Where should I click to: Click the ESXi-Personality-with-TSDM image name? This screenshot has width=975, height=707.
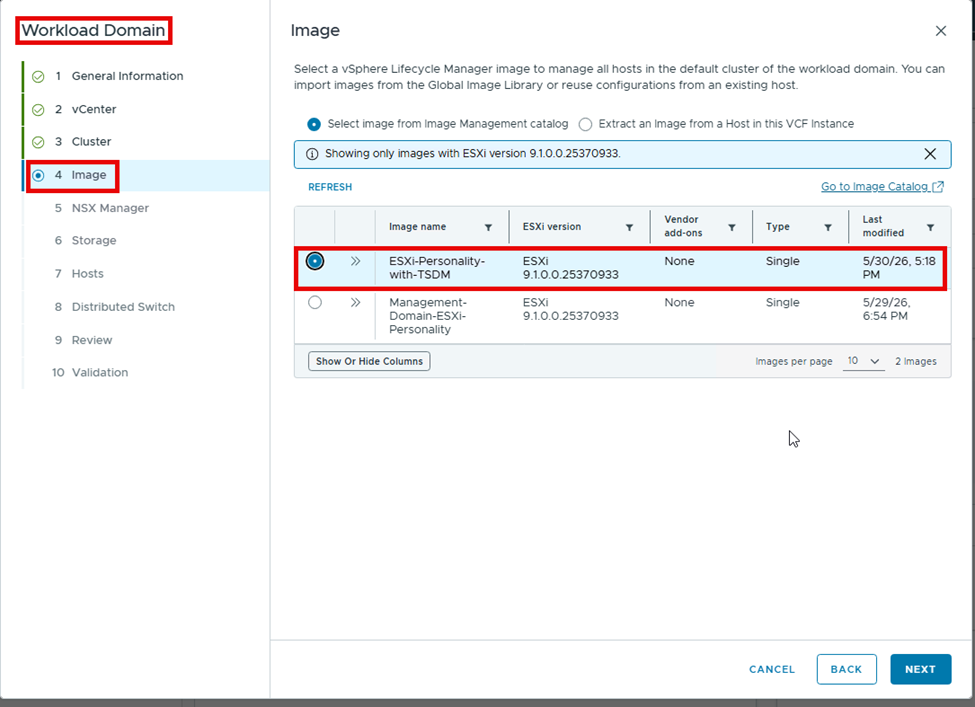pyautogui.click(x=437, y=268)
